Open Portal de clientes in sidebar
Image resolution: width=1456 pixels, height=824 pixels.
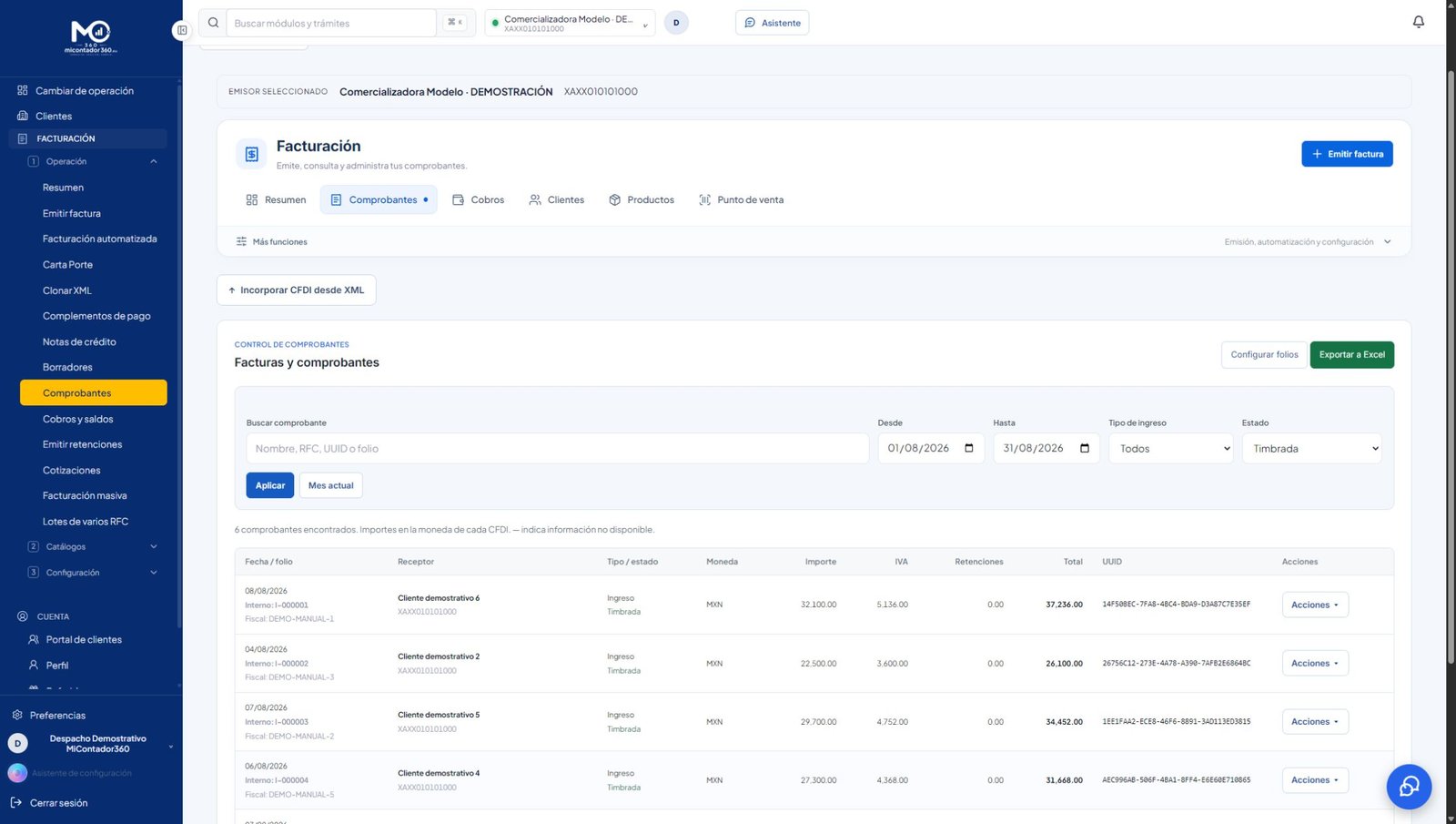click(x=84, y=639)
